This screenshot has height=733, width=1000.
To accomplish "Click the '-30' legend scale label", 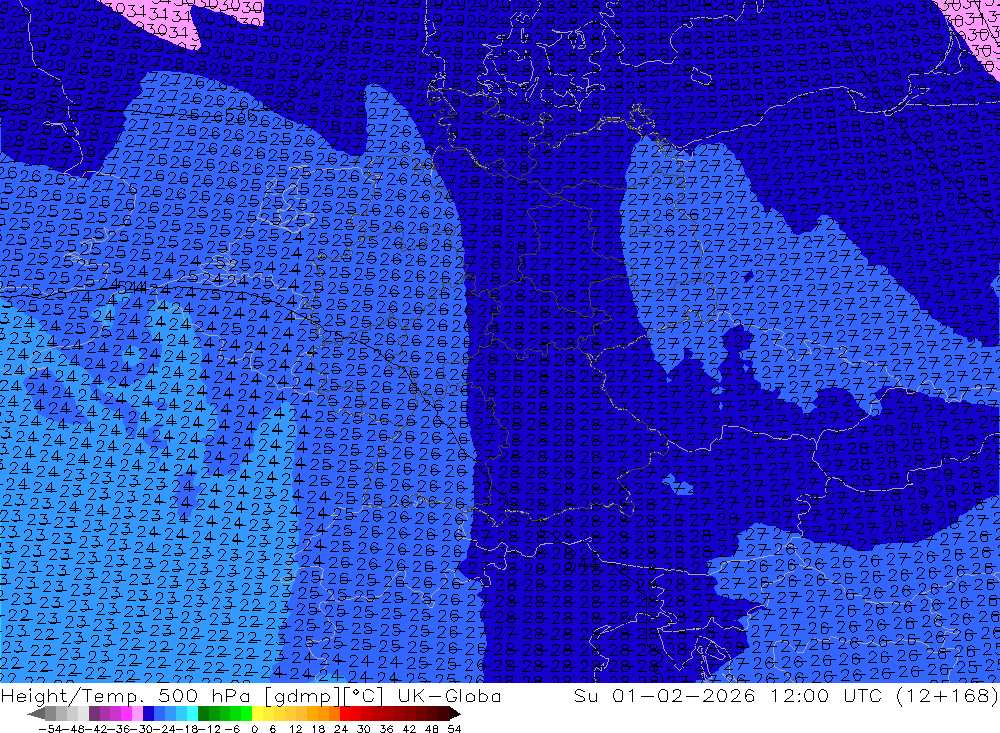I will click(142, 729).
